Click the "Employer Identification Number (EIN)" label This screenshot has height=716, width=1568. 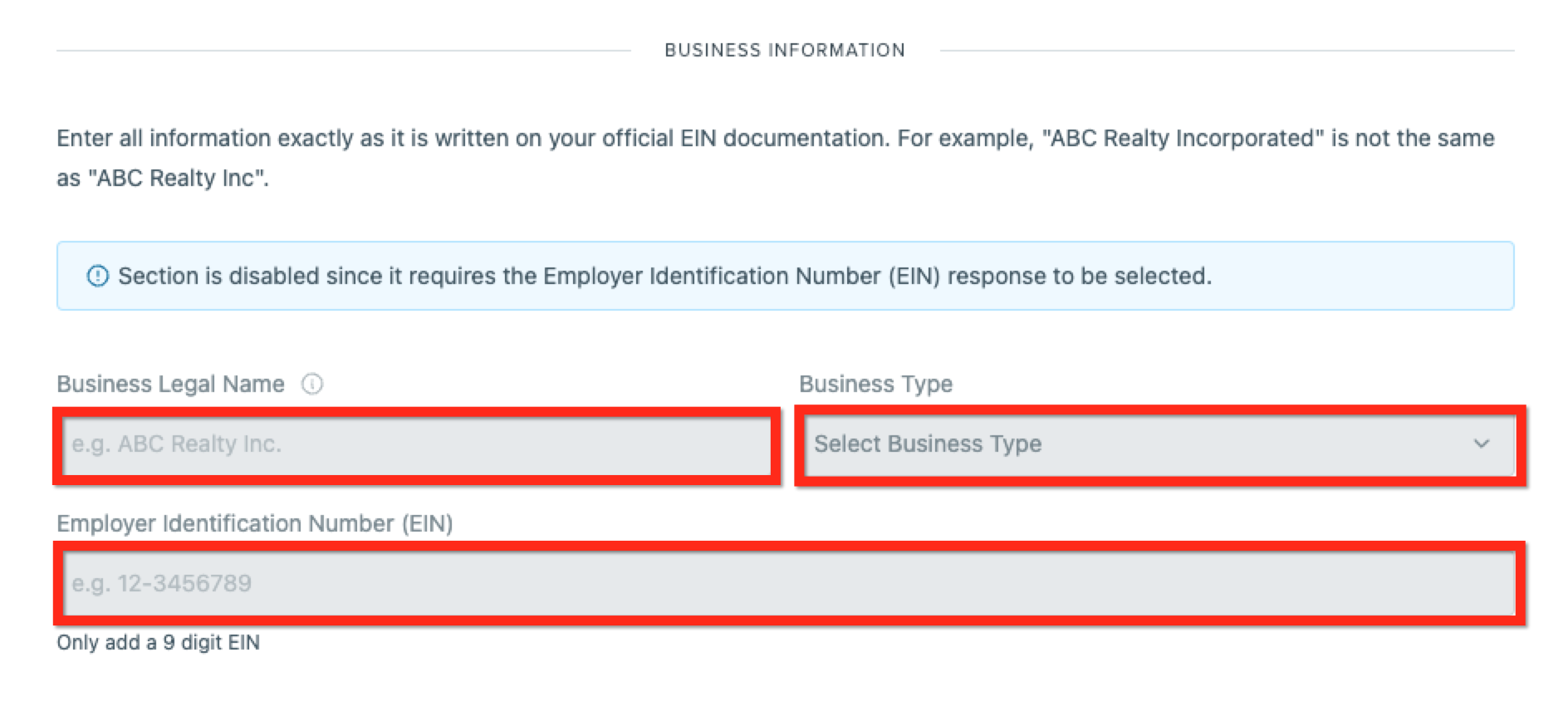point(254,523)
